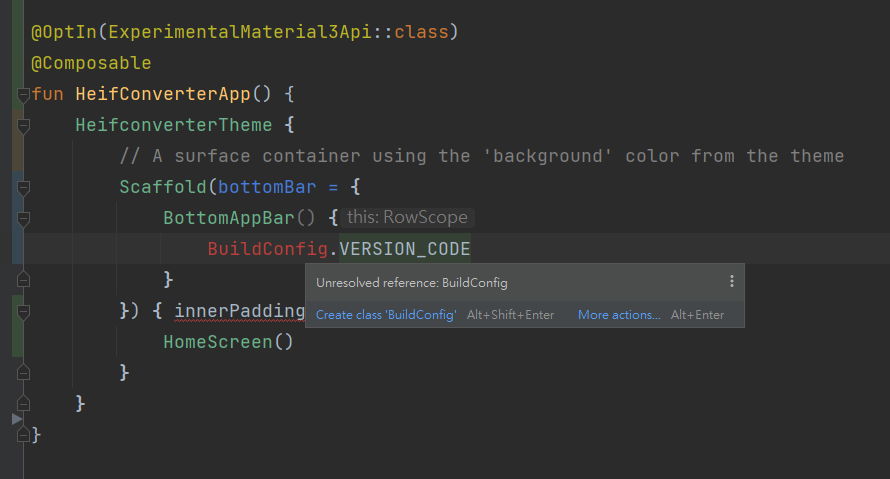
Task: Click the HomeScreen() call
Action: (x=228, y=342)
